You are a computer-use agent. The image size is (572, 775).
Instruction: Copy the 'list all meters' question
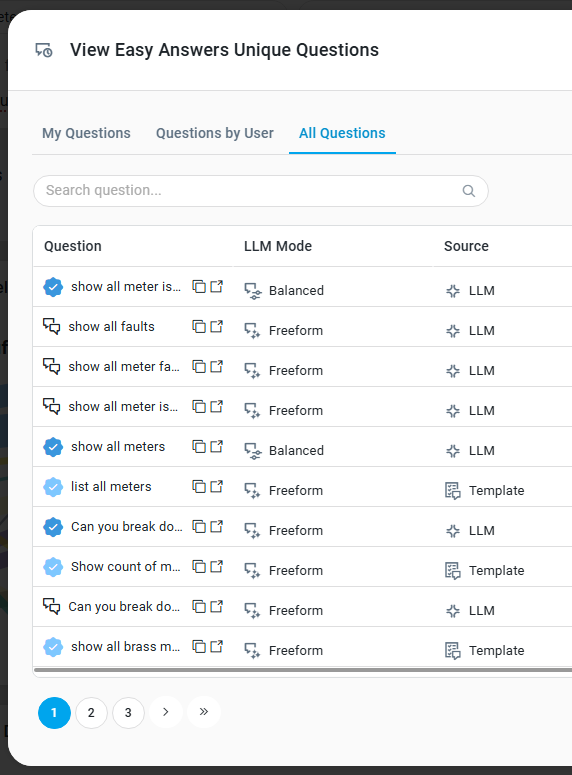[x=199, y=487]
